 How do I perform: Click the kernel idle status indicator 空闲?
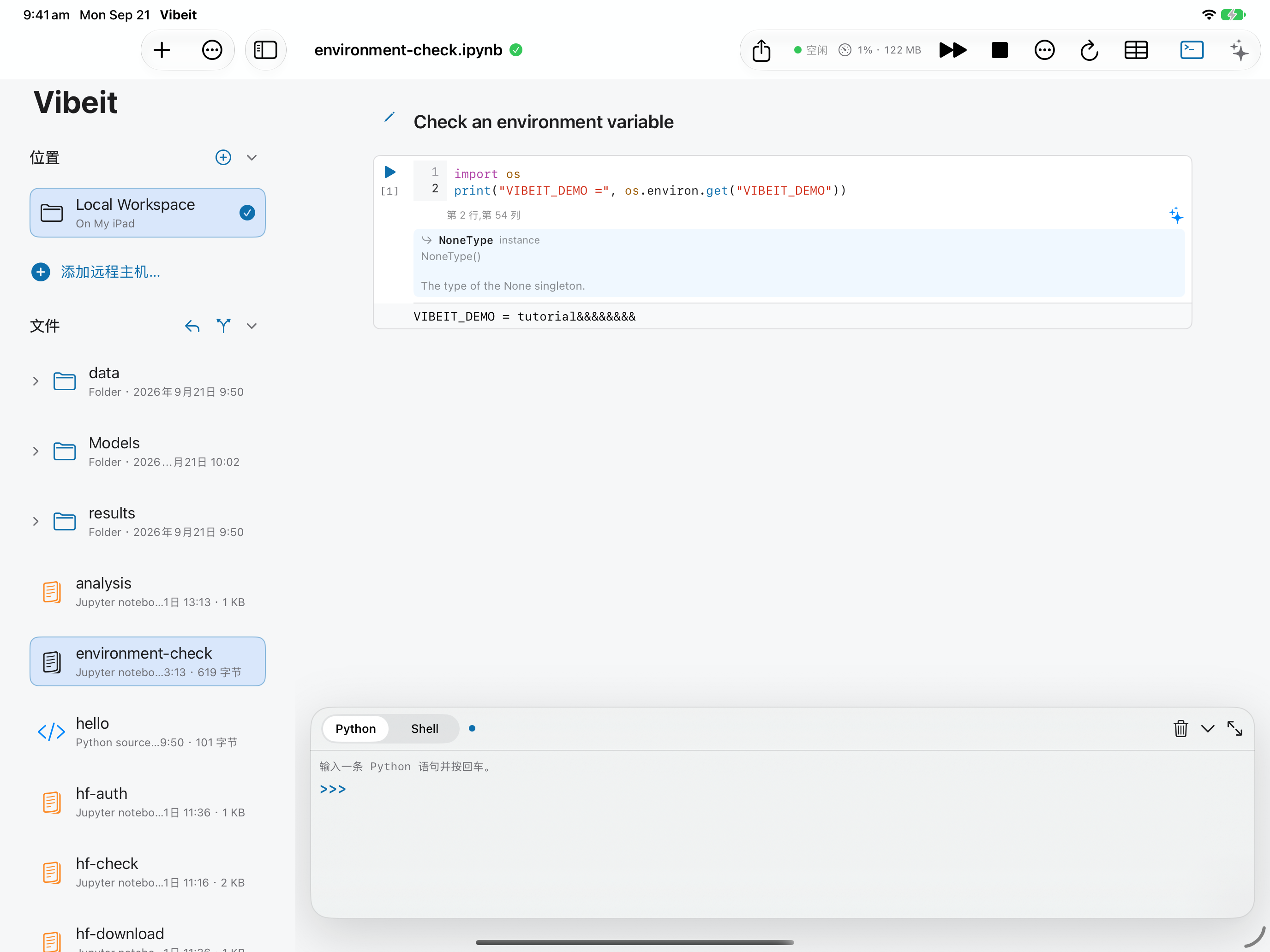click(x=811, y=50)
